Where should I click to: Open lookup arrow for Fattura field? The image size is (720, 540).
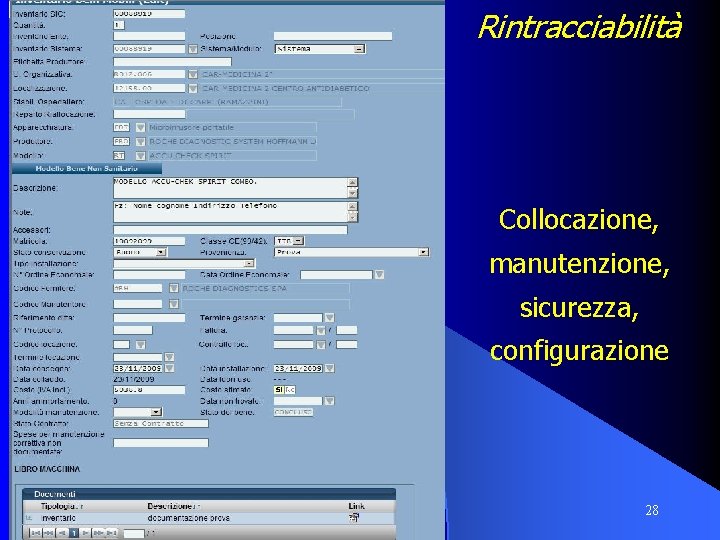pyautogui.click(x=321, y=331)
